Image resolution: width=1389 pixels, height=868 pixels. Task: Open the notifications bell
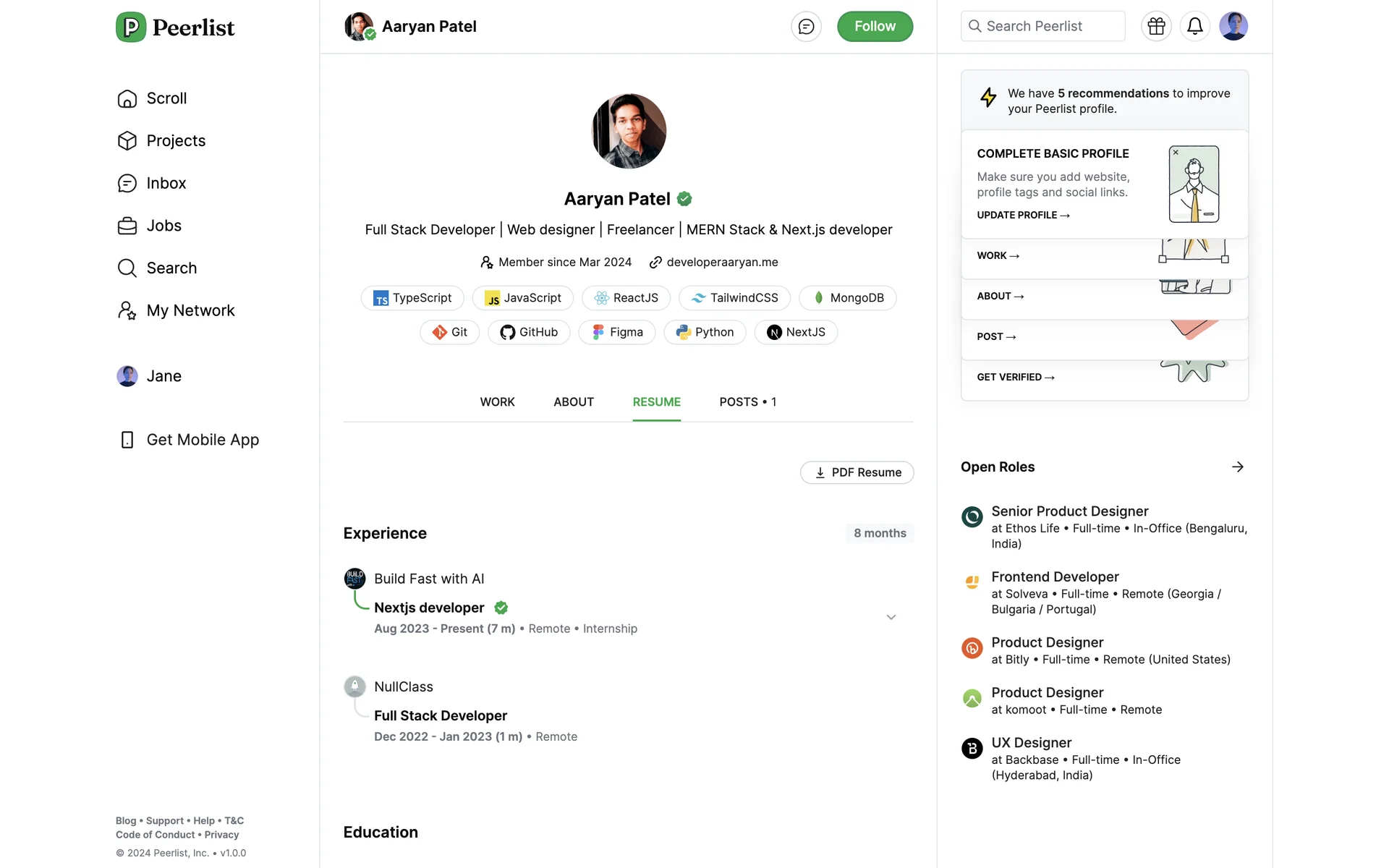(x=1194, y=27)
